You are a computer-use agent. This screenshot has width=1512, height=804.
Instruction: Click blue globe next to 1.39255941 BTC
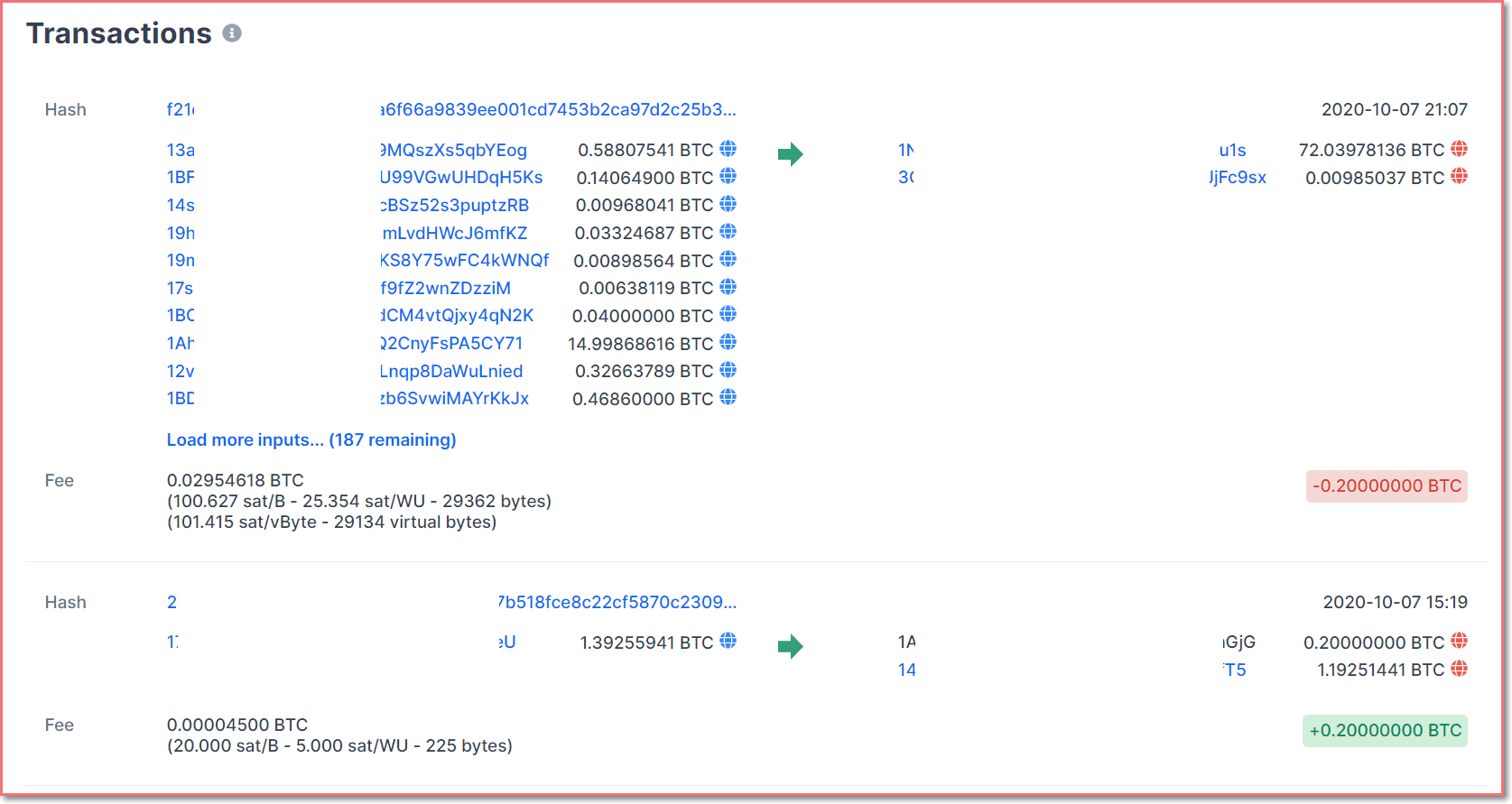click(x=728, y=642)
